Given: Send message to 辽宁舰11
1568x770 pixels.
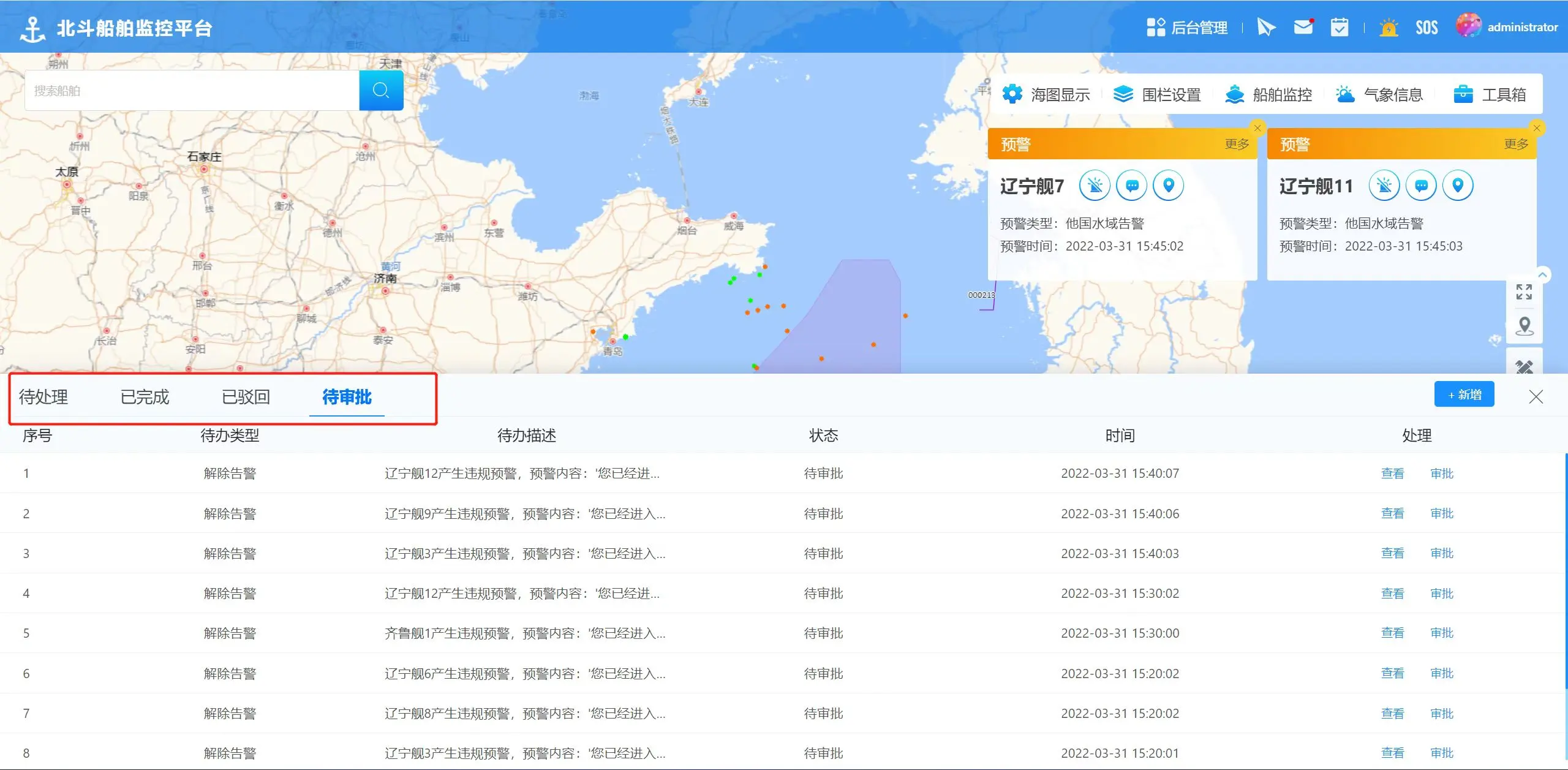Looking at the screenshot, I should click(x=1421, y=186).
